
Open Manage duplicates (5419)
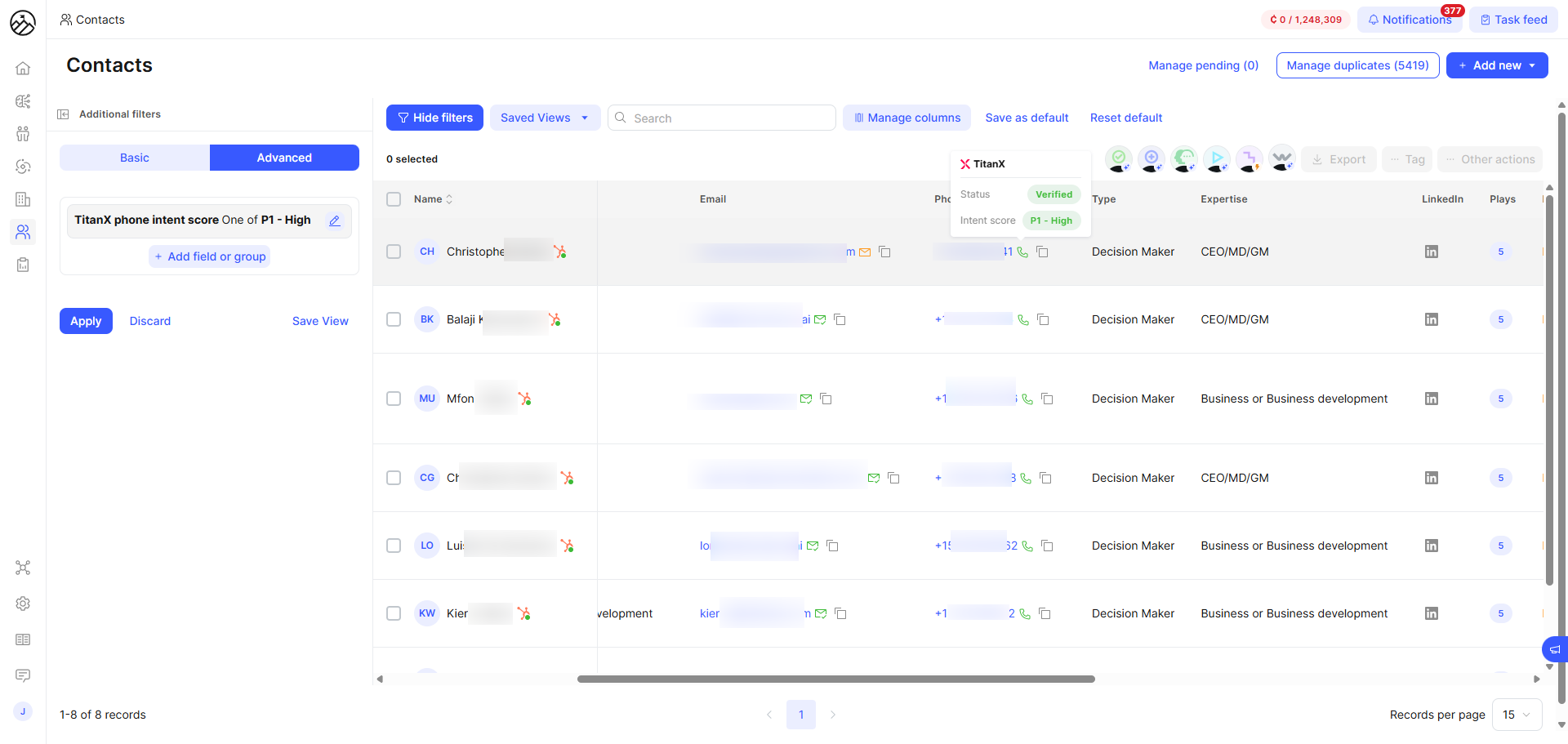(1357, 65)
